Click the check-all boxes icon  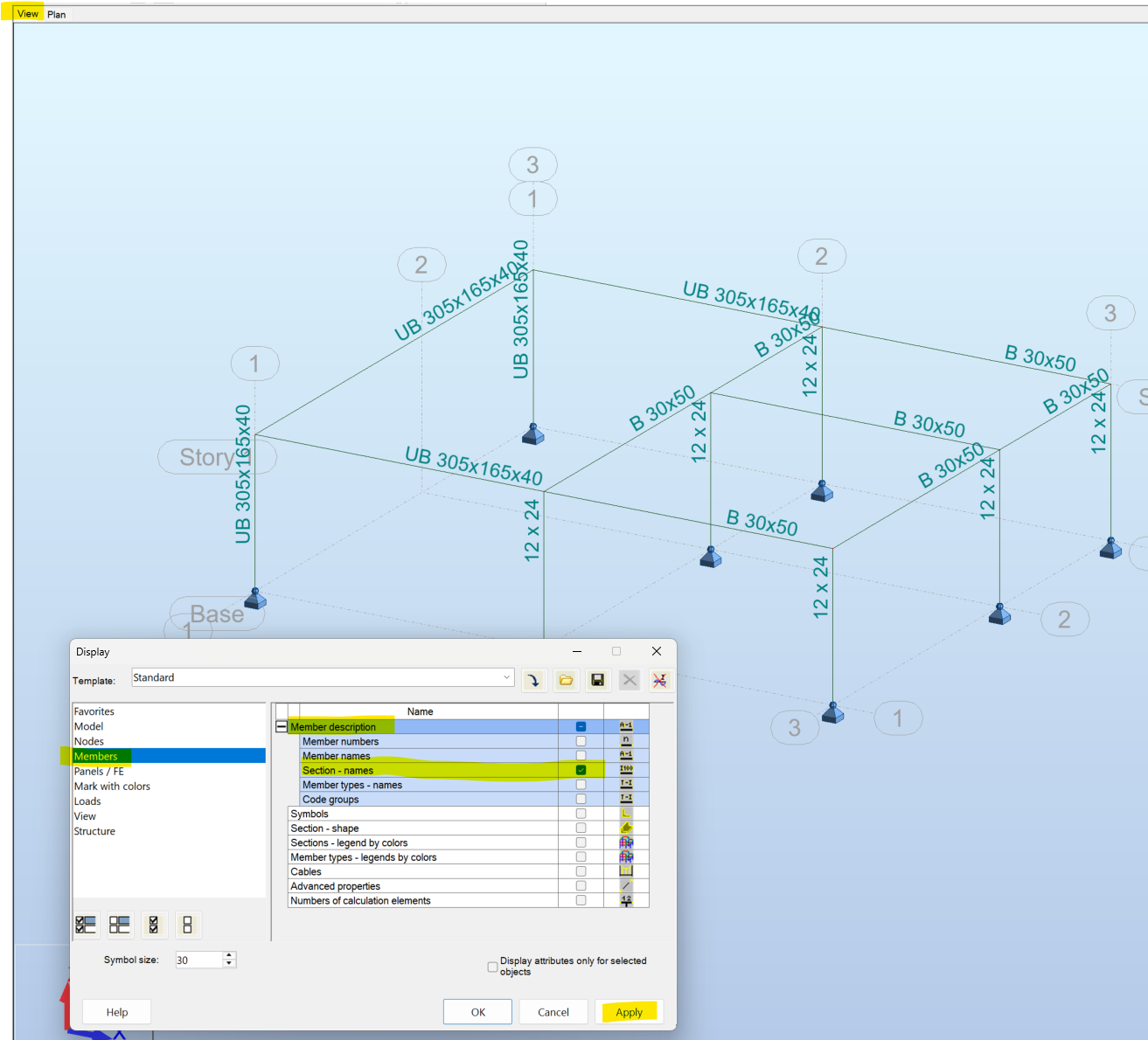[x=154, y=925]
